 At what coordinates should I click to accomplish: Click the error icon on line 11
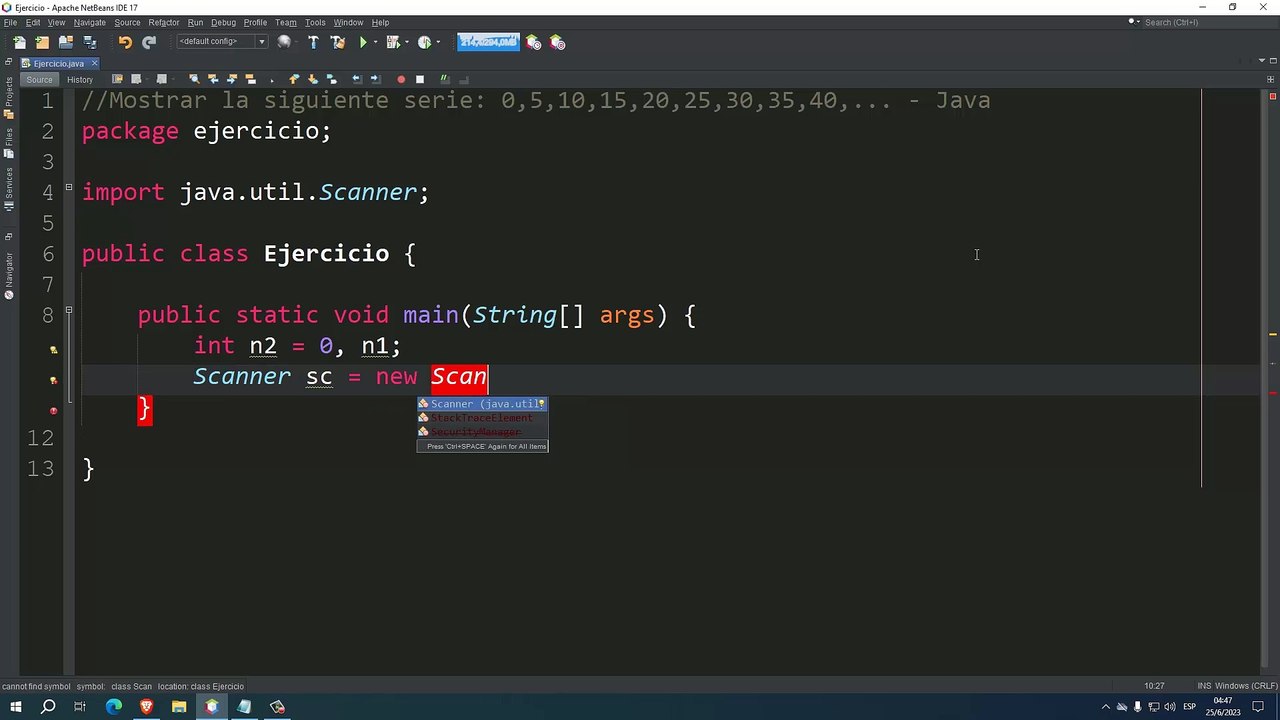[x=53, y=411]
